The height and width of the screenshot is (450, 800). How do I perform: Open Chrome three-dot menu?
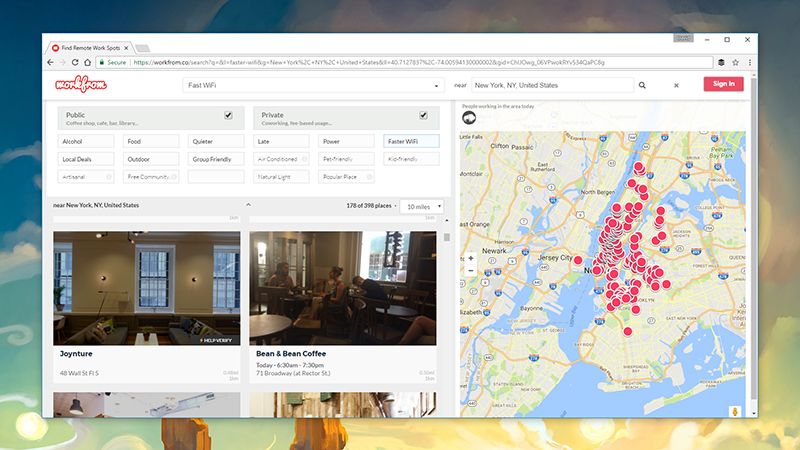749,62
